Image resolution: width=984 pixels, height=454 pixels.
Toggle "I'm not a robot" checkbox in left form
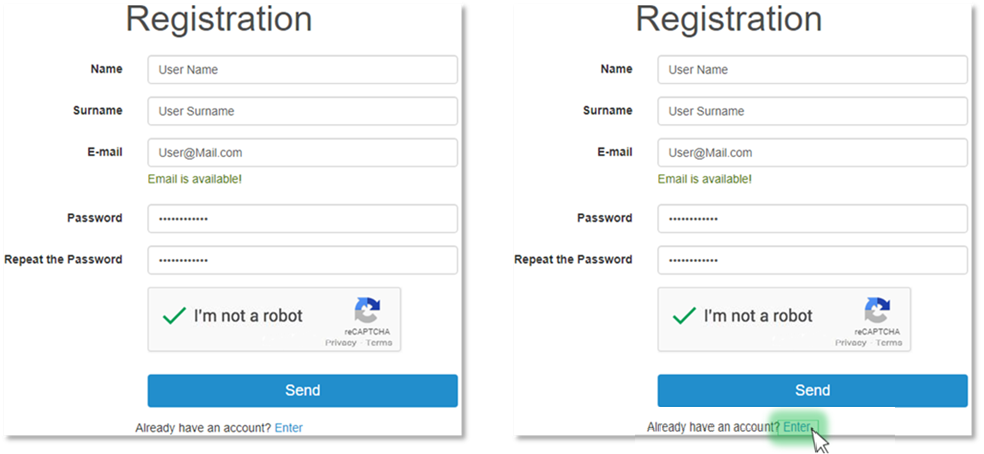(x=174, y=316)
